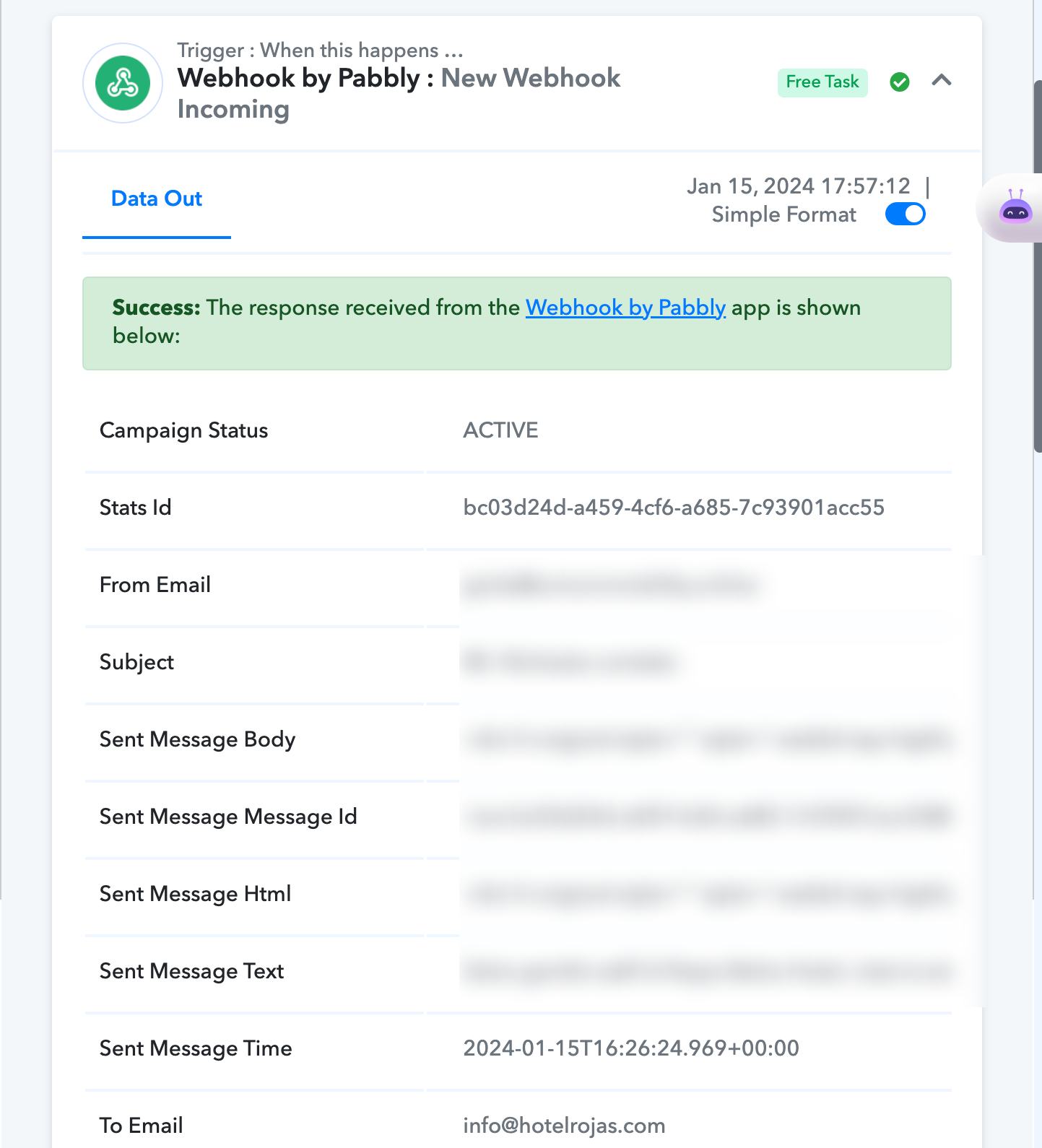Click the From Email row label
The image size is (1042, 1148).
coord(155,585)
